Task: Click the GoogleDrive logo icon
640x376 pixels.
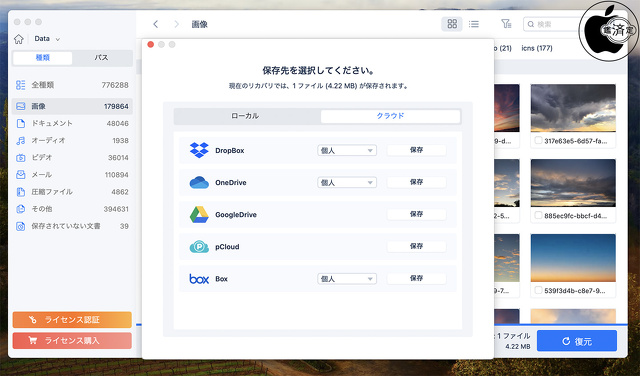Action: point(199,215)
